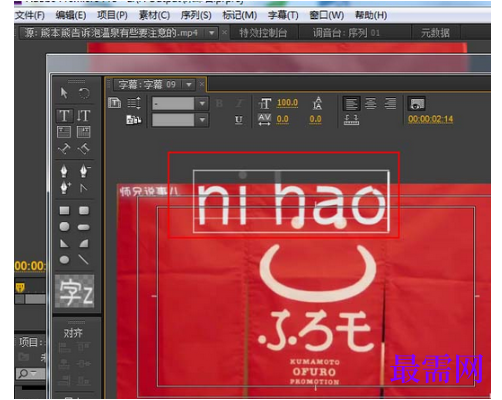Click the font size value 100.0
The image size is (502, 400).
(287, 103)
